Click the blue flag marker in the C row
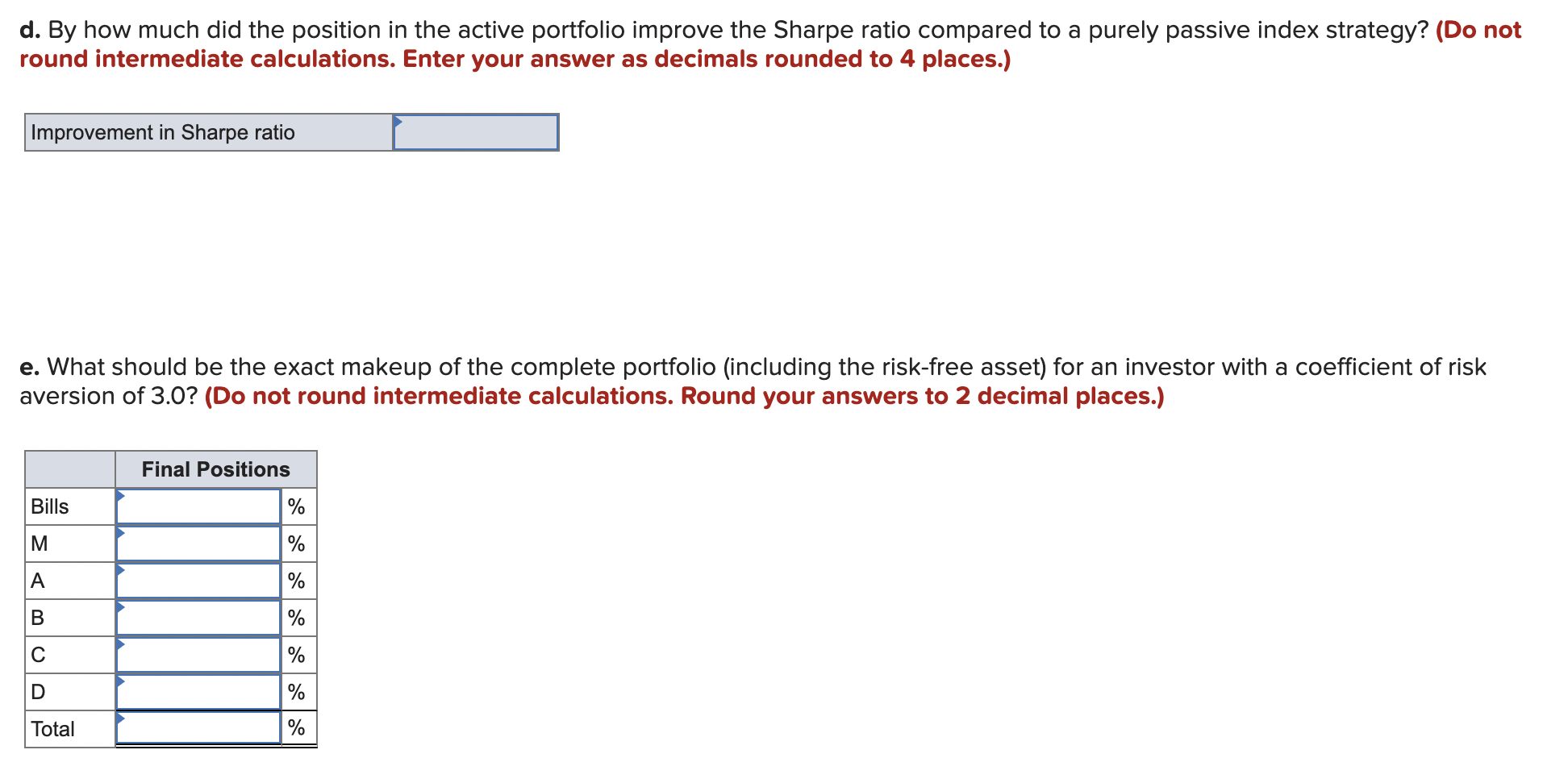 click(x=123, y=643)
